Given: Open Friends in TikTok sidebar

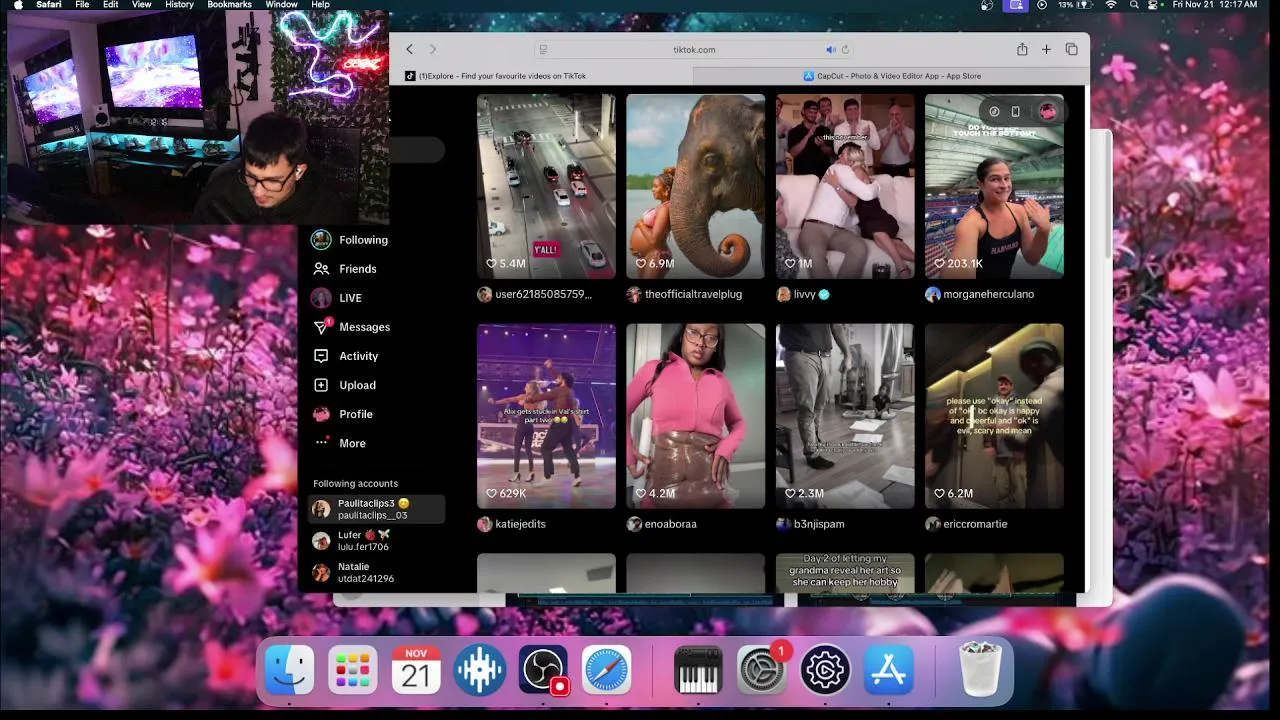Looking at the screenshot, I should point(345,269).
